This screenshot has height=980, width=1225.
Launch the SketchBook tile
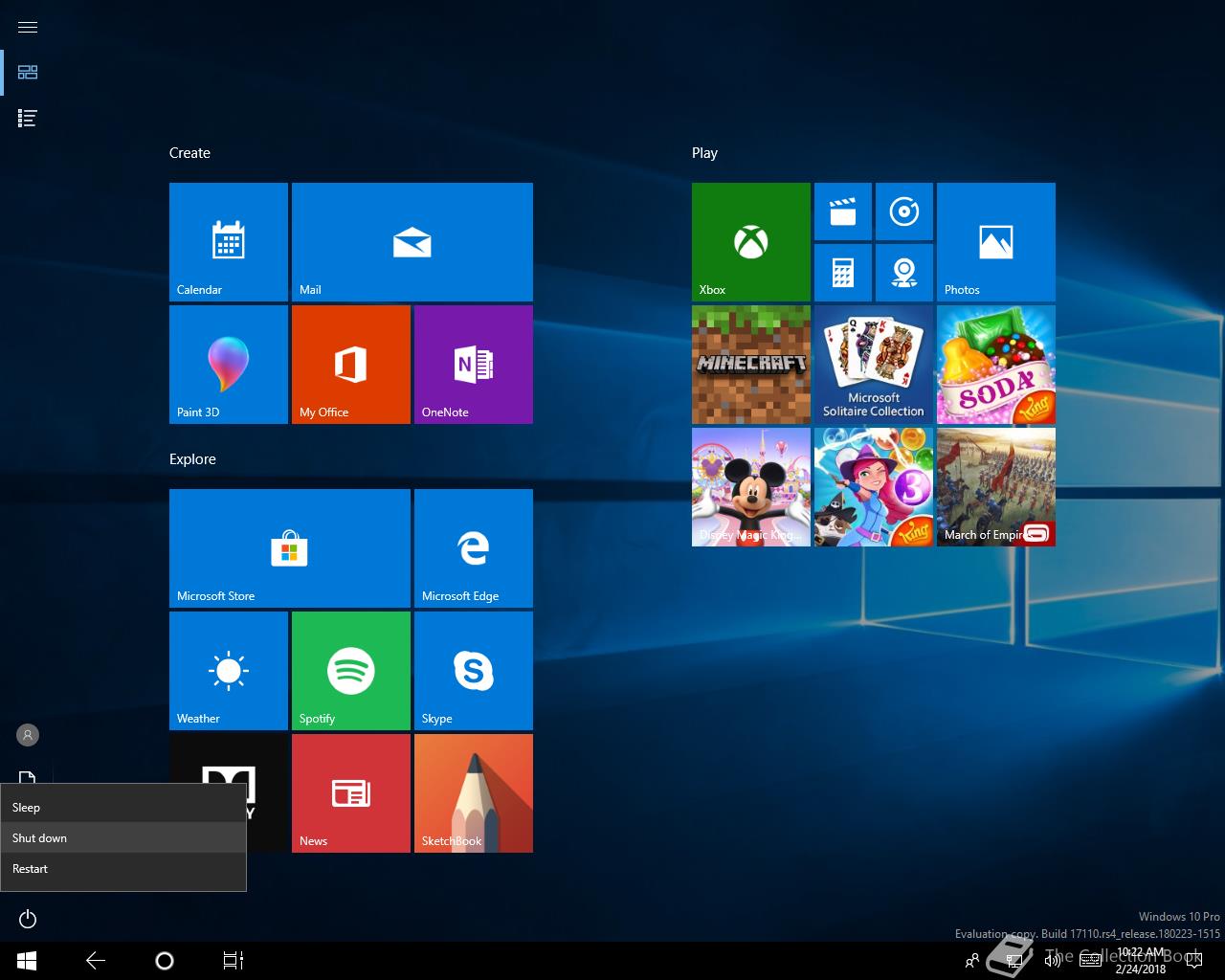(474, 793)
